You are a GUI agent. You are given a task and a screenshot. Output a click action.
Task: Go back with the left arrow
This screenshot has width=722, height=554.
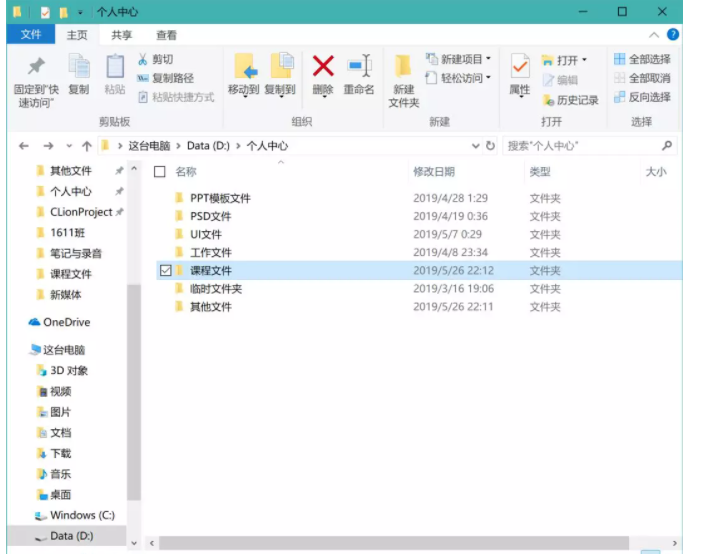[x=23, y=146]
